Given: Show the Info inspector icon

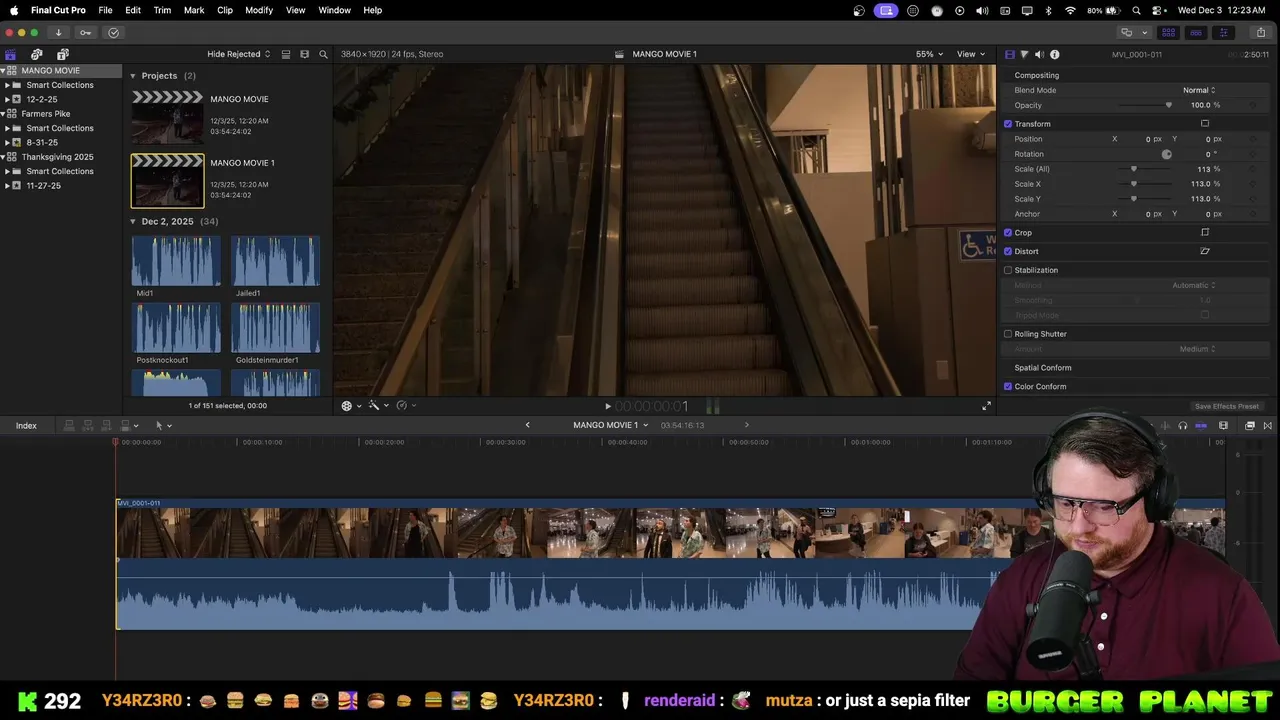Looking at the screenshot, I should (x=1054, y=54).
